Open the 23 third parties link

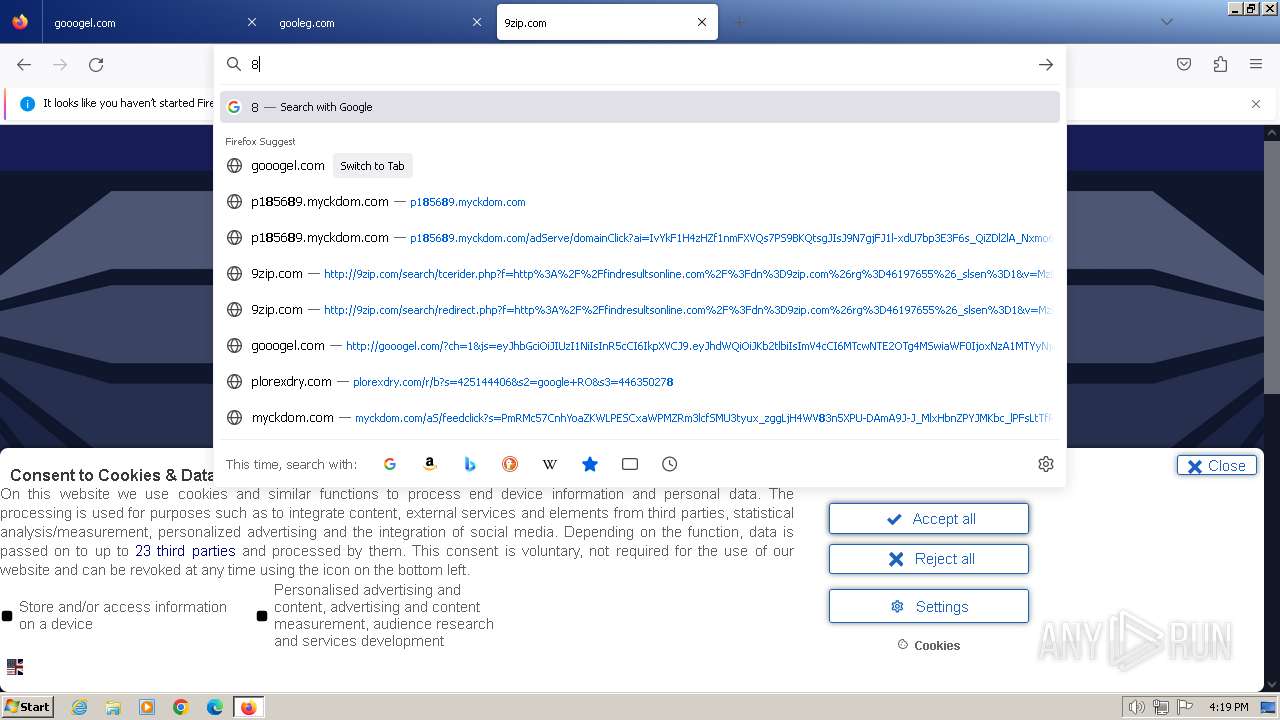click(185, 551)
